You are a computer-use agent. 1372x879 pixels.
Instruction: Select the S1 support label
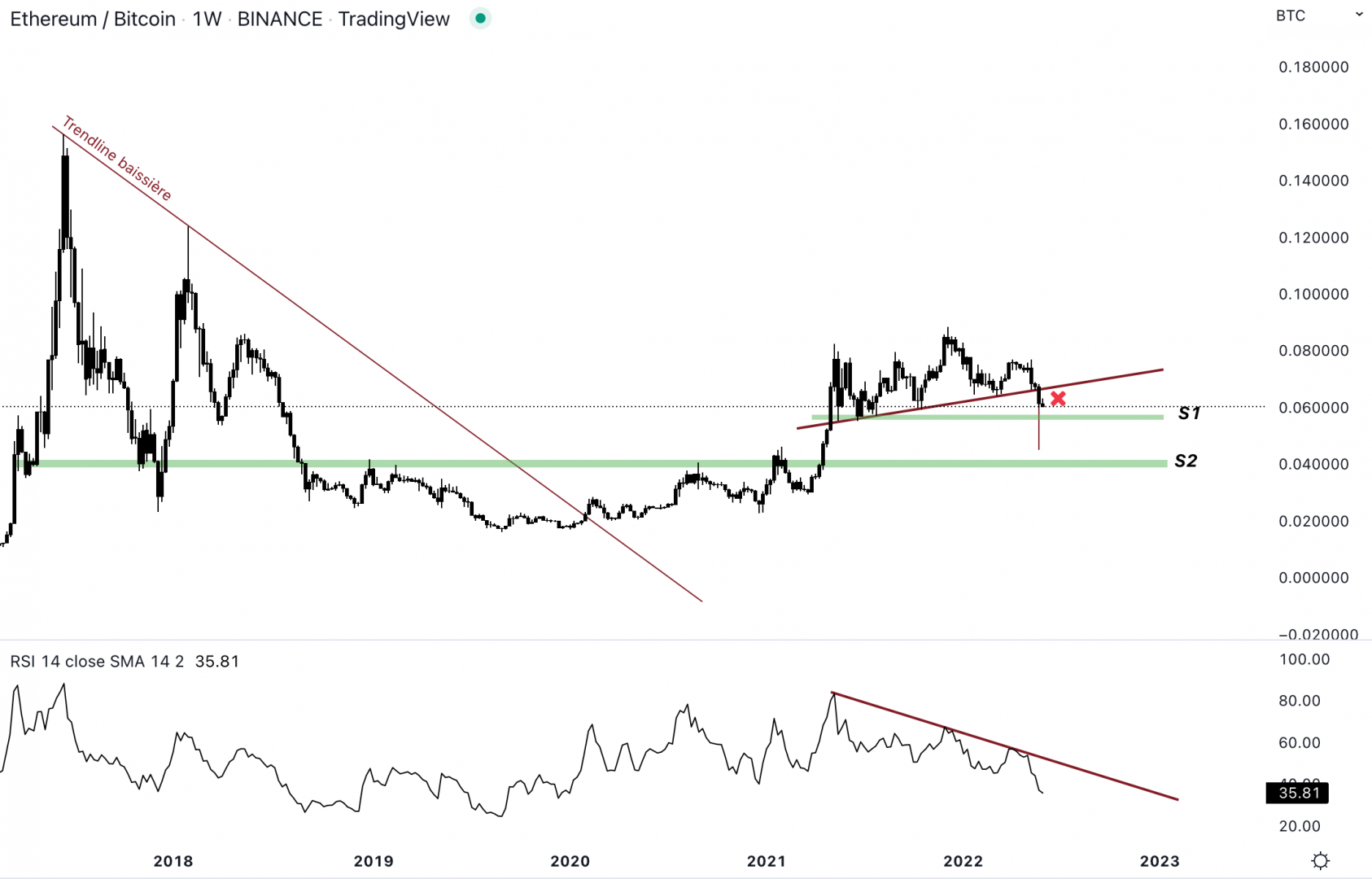coord(1189,413)
